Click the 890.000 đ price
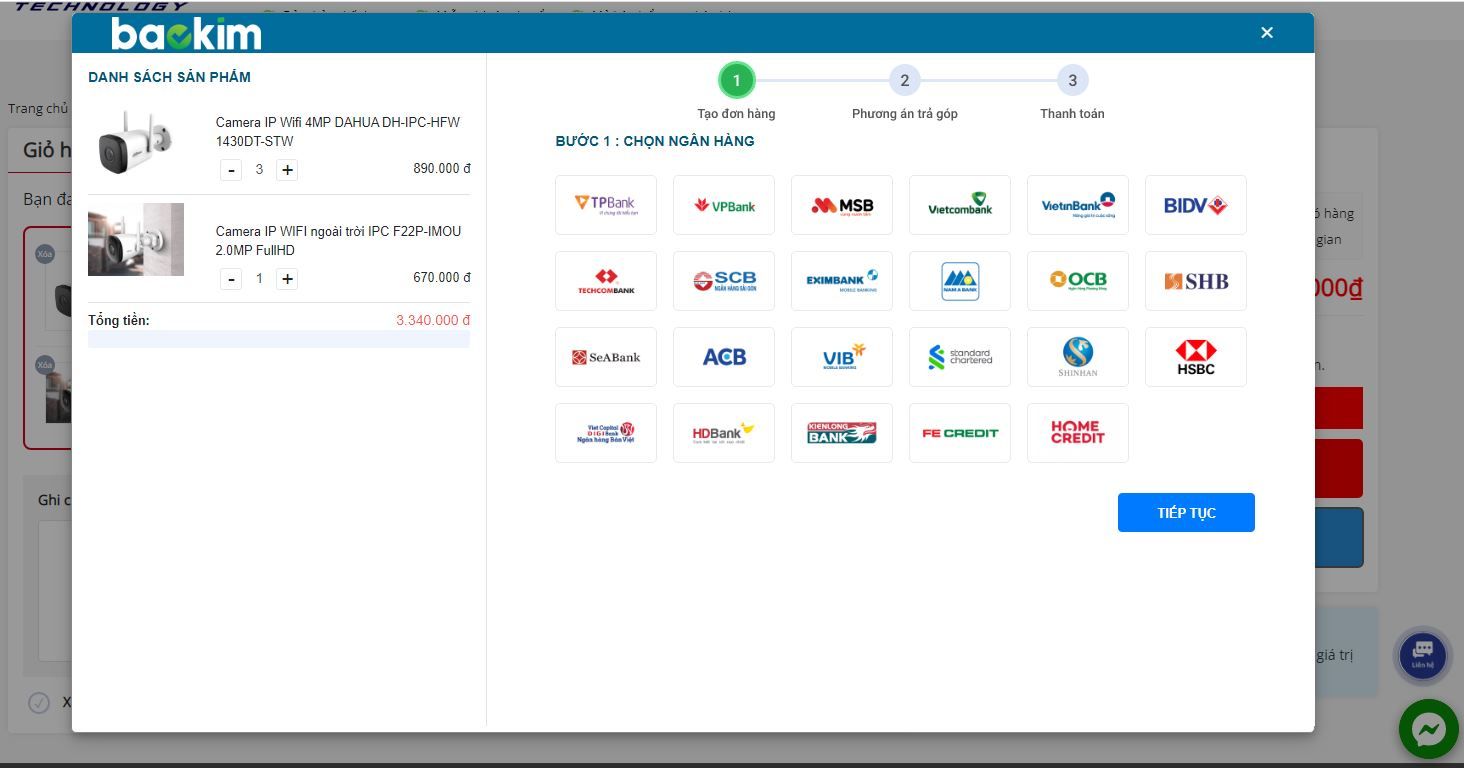The image size is (1464, 768). coord(442,168)
